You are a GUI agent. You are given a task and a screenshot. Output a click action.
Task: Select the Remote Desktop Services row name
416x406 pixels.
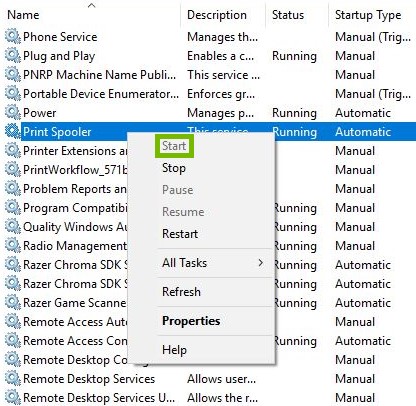point(89,379)
